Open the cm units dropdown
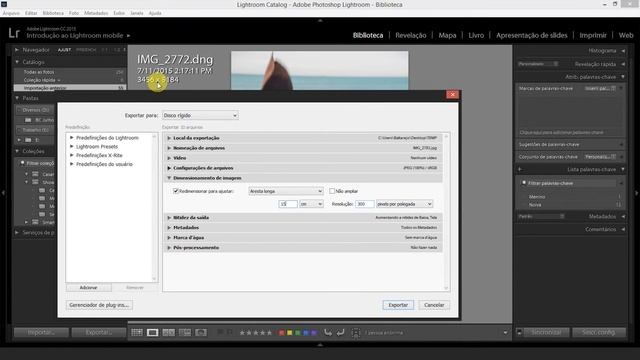 click(311, 204)
